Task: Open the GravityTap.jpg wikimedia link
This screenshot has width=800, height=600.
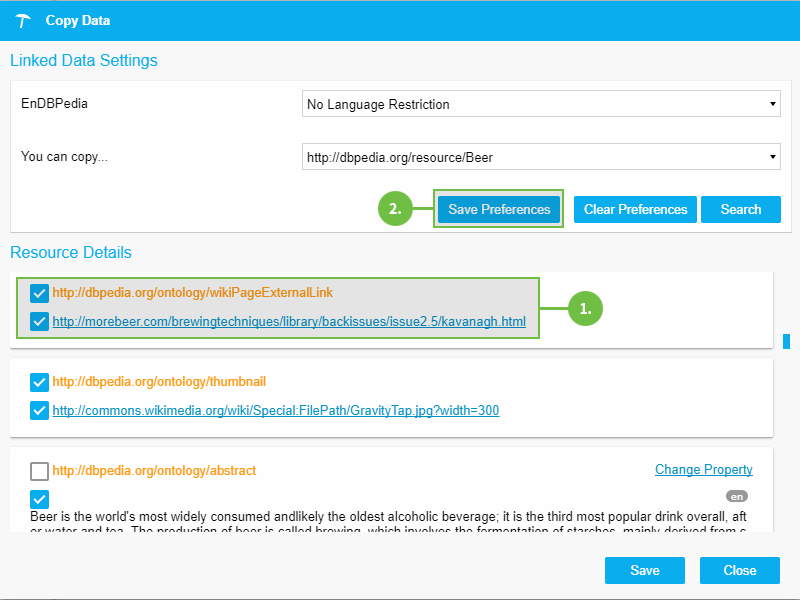Action: click(275, 410)
